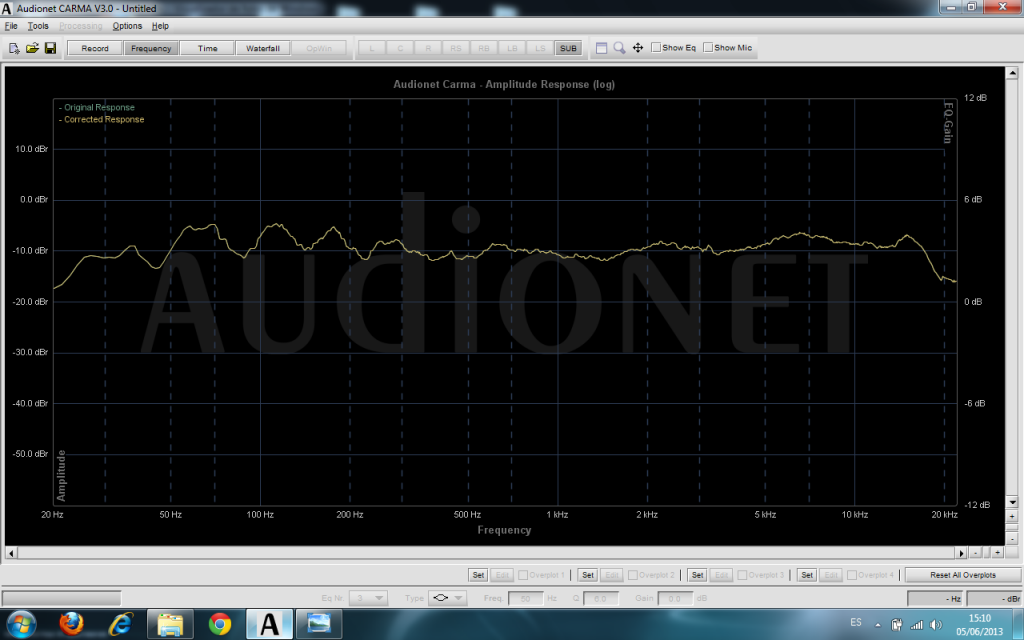Click the vertical scrollbar up arrow
The height and width of the screenshot is (640, 1024).
[1012, 72]
